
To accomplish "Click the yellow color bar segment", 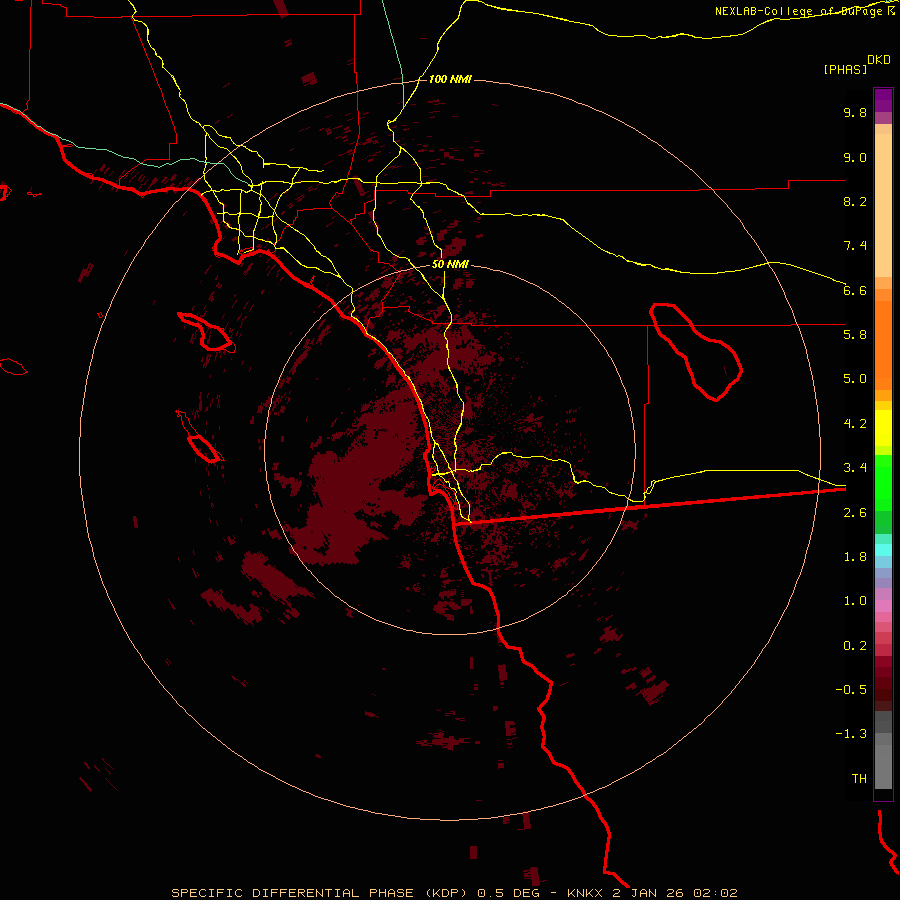I will (883, 428).
